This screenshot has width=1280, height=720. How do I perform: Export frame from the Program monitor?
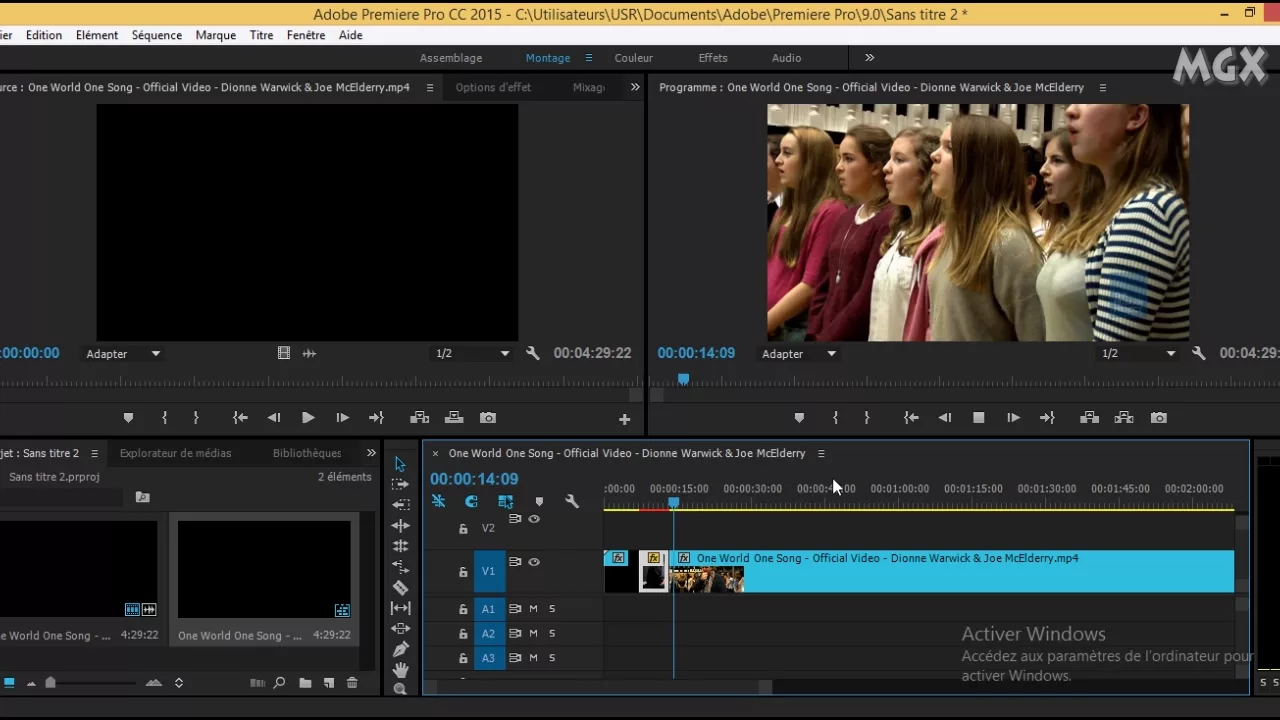pyautogui.click(x=1159, y=418)
